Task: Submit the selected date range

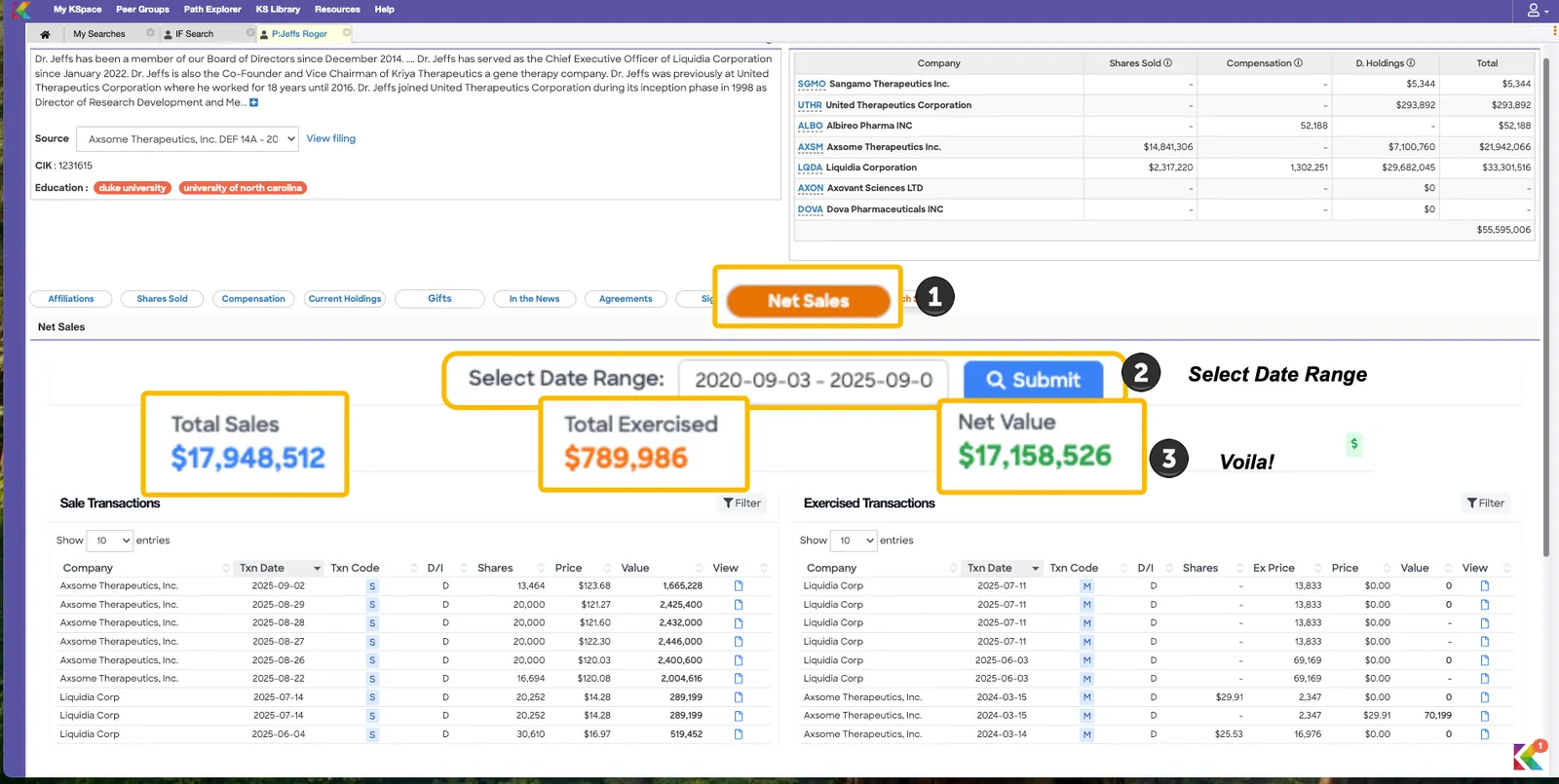Action: click(x=1034, y=380)
